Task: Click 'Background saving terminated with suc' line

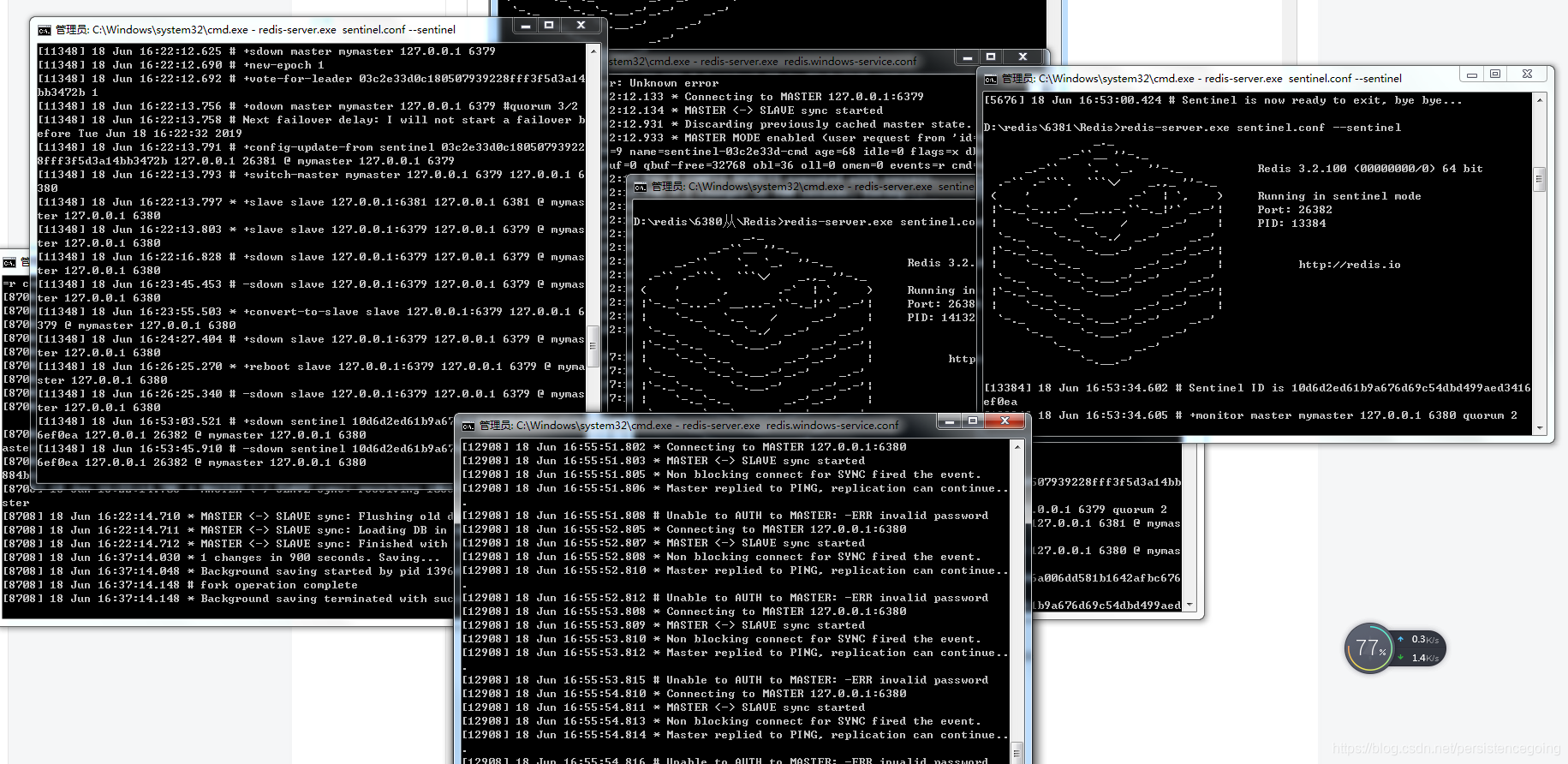Action: tap(227, 599)
